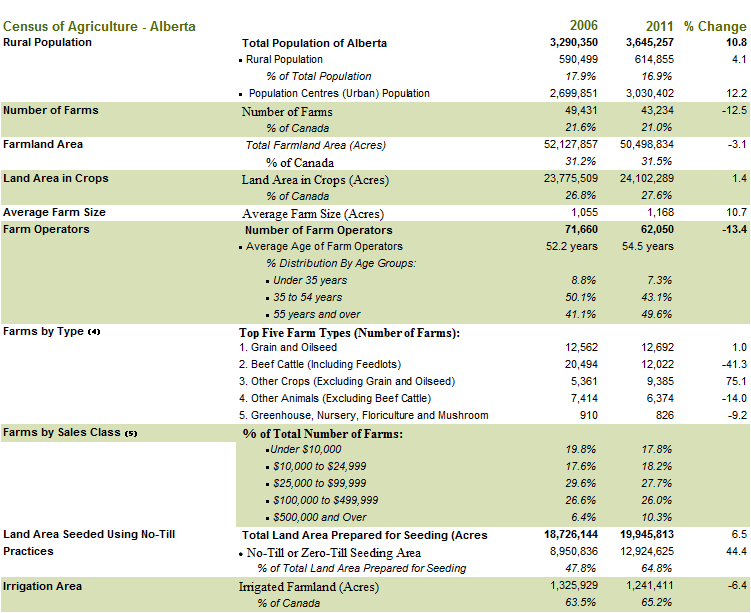Click 'Number of Farm Operators' label
Viewport: 751px width, 613px height.
(x=319, y=230)
